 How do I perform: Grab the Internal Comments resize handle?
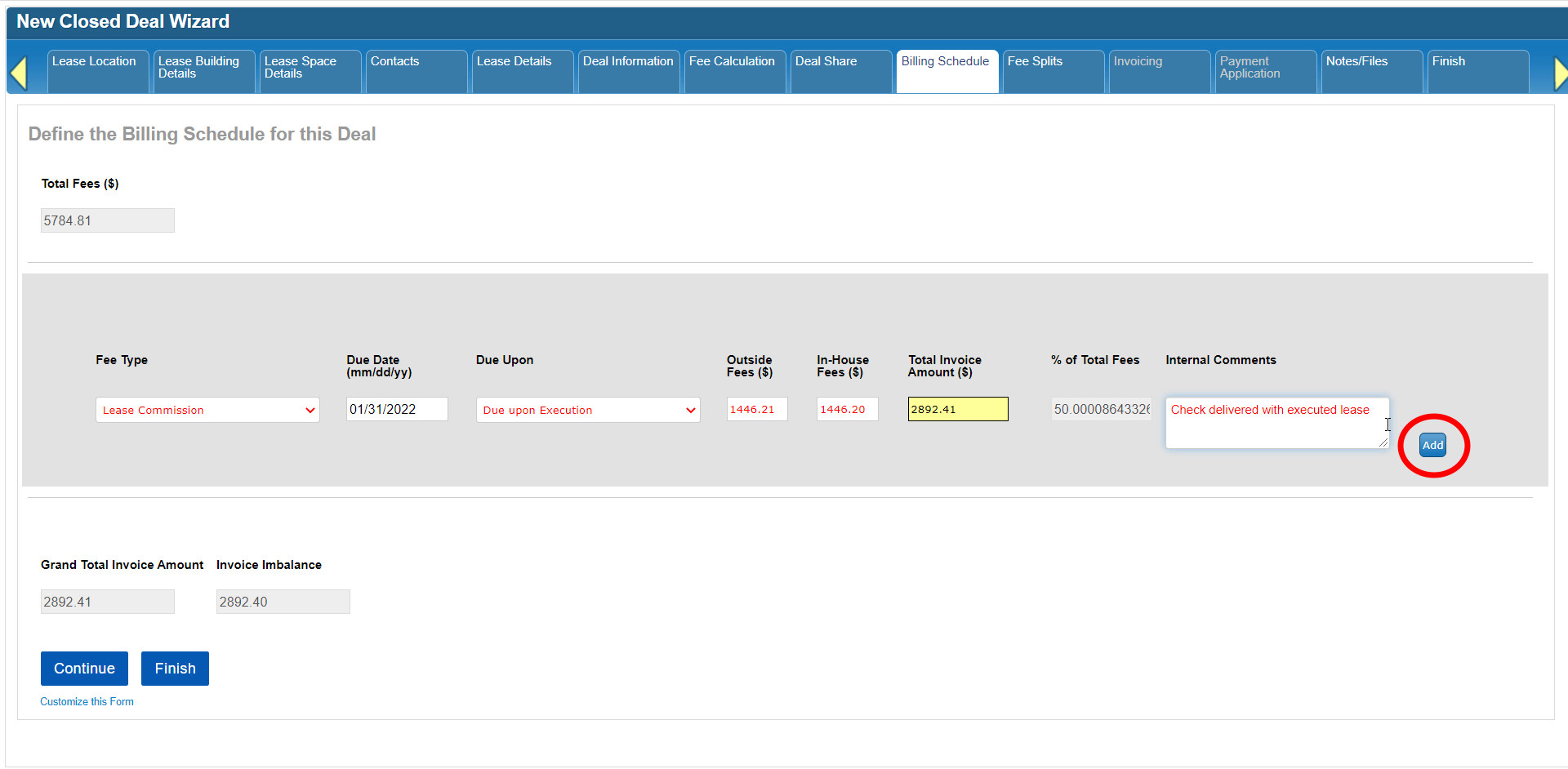click(1383, 442)
